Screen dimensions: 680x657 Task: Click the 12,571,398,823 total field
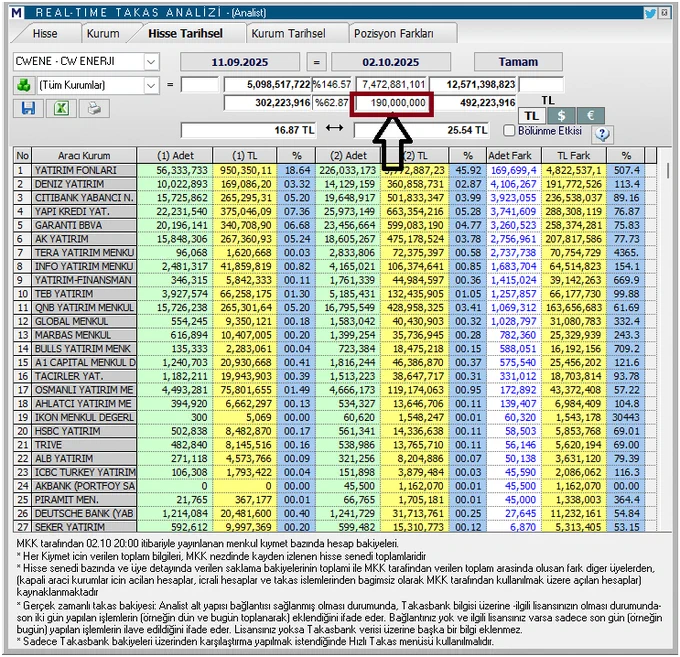click(x=473, y=84)
